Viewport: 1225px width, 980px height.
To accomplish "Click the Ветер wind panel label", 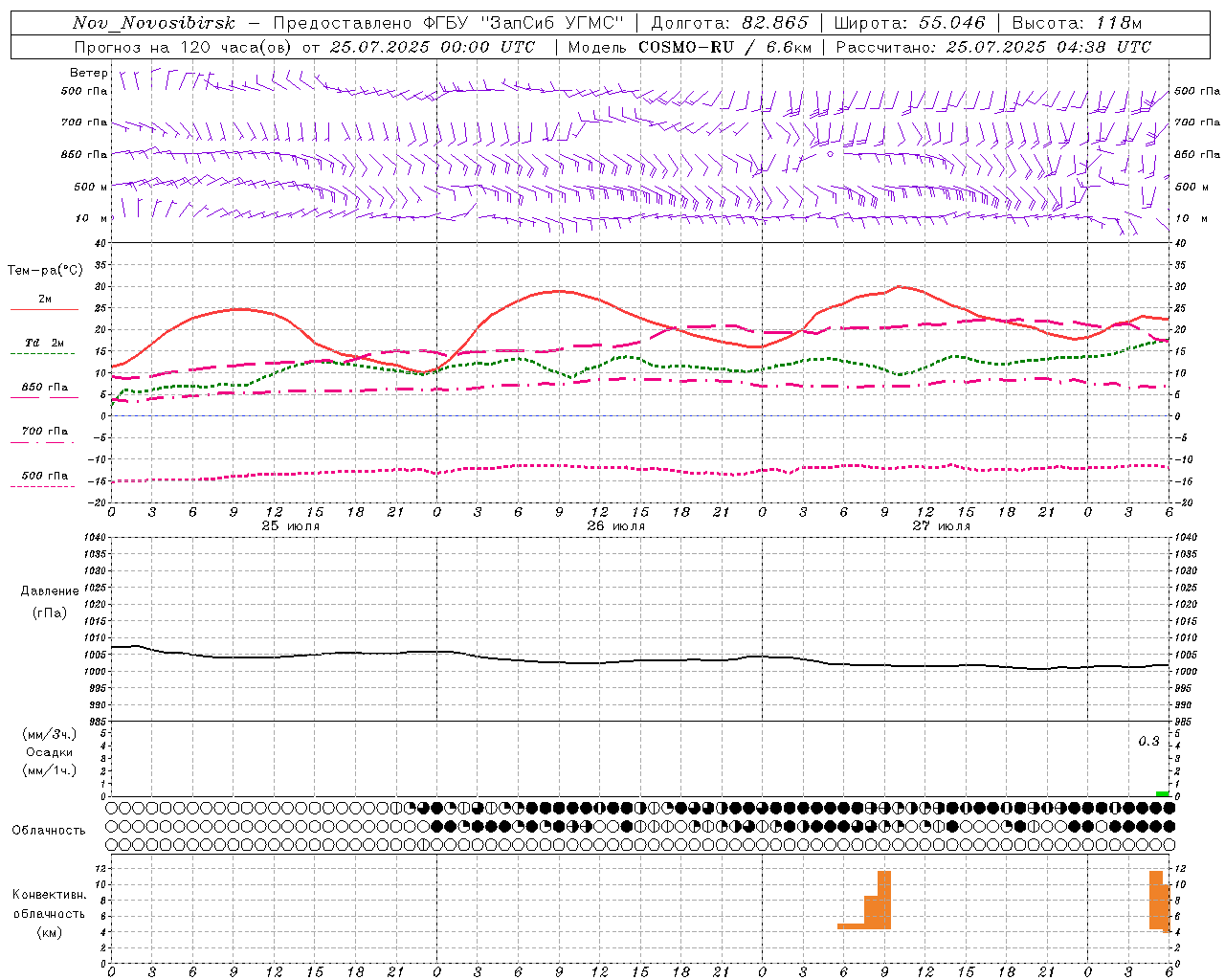I will 89,73.
